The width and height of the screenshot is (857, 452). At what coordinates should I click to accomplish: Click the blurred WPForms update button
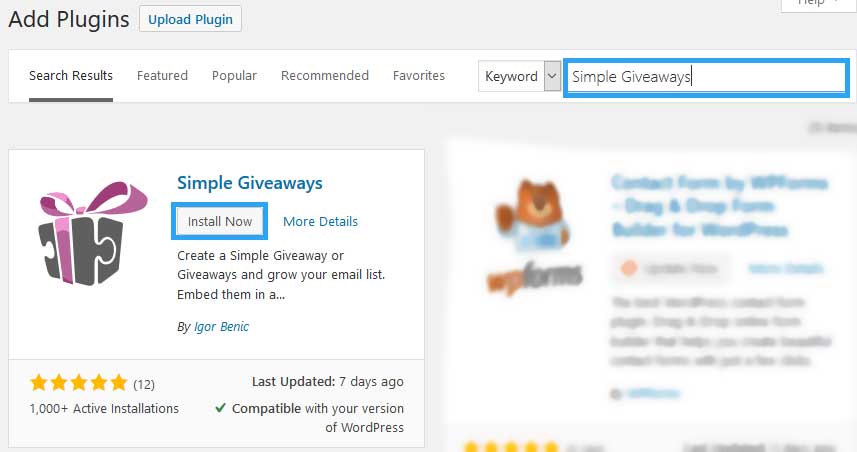[x=672, y=268]
